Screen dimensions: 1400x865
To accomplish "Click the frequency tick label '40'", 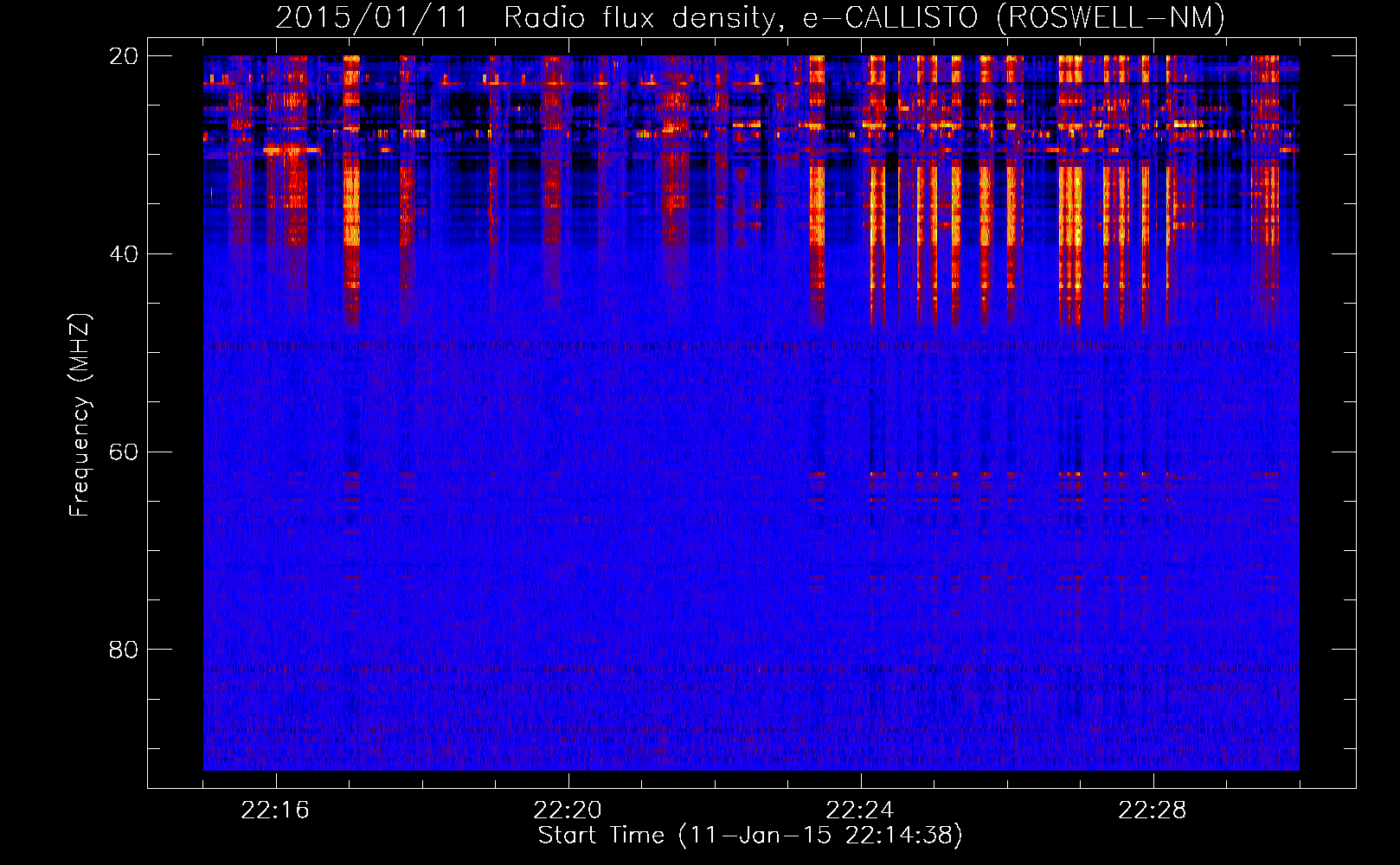I will (x=124, y=254).
